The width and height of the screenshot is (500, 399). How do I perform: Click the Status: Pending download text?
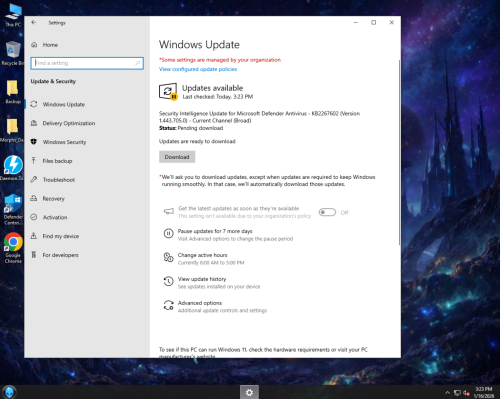point(191,128)
